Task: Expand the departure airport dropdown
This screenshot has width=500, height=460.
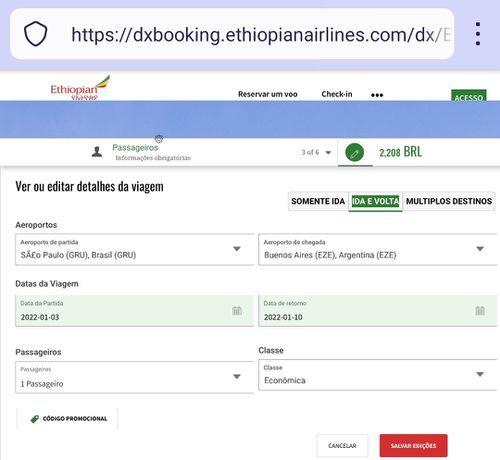Action: point(134,250)
